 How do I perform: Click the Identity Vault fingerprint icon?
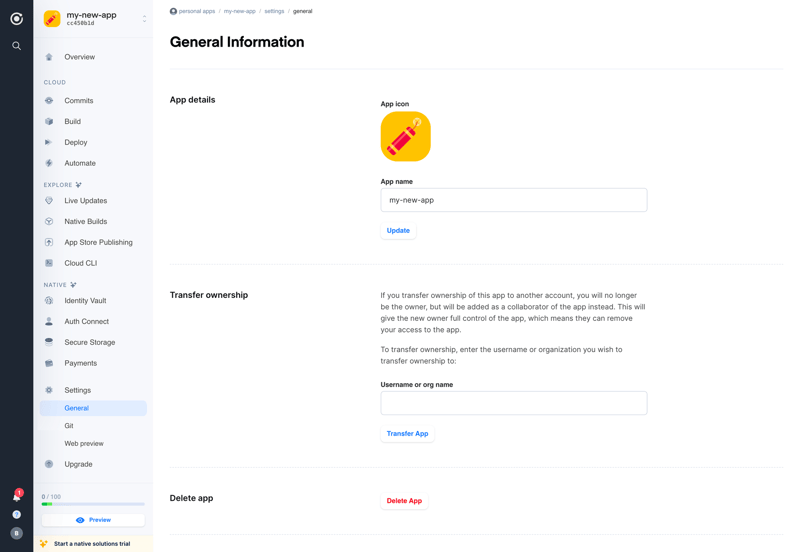tap(49, 300)
